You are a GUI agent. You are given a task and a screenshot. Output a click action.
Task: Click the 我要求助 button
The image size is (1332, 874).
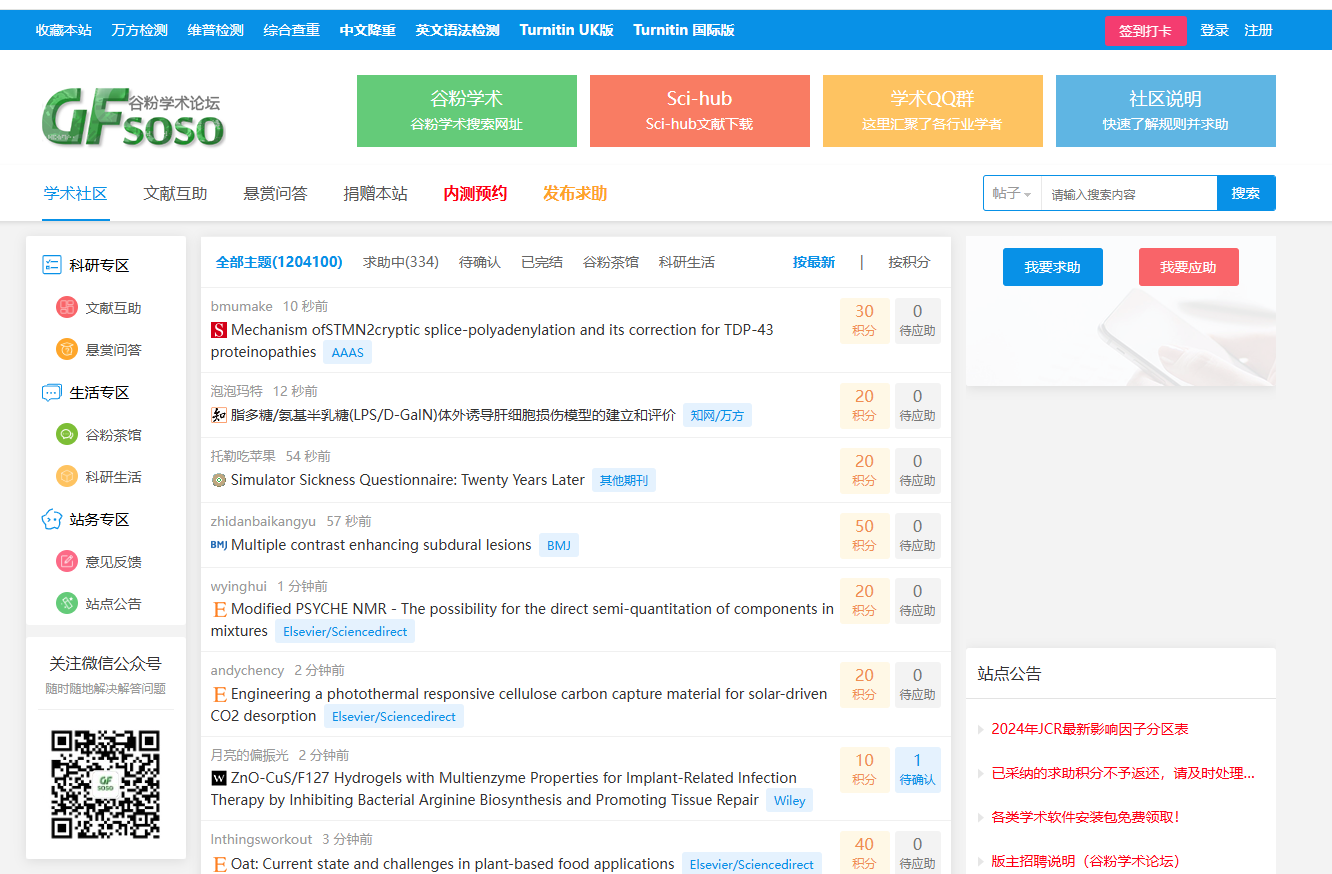pos(1053,267)
